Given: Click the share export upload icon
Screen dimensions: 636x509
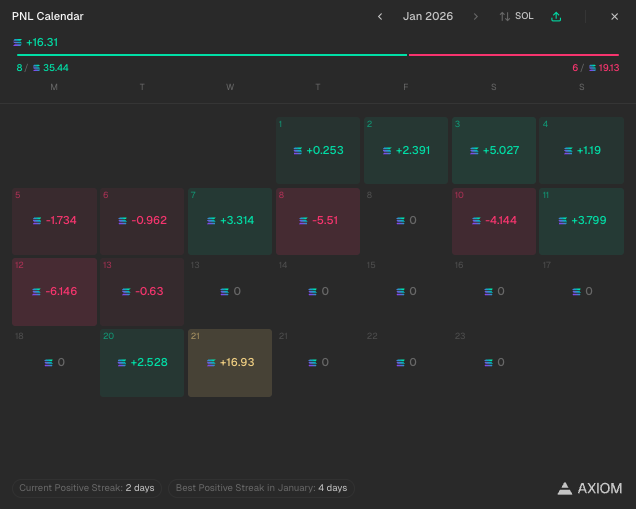Looking at the screenshot, I should (556, 17).
